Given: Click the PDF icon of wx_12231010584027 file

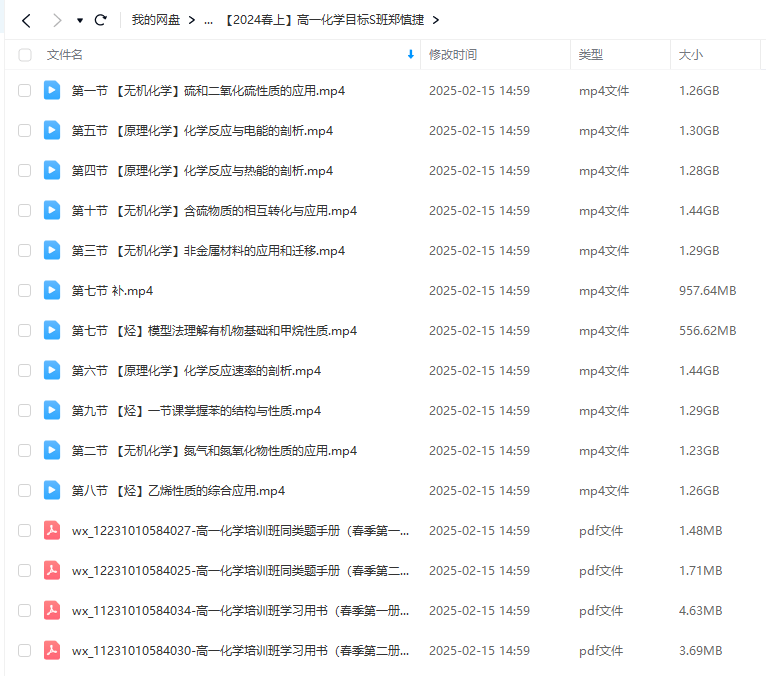Looking at the screenshot, I should [x=52, y=531].
